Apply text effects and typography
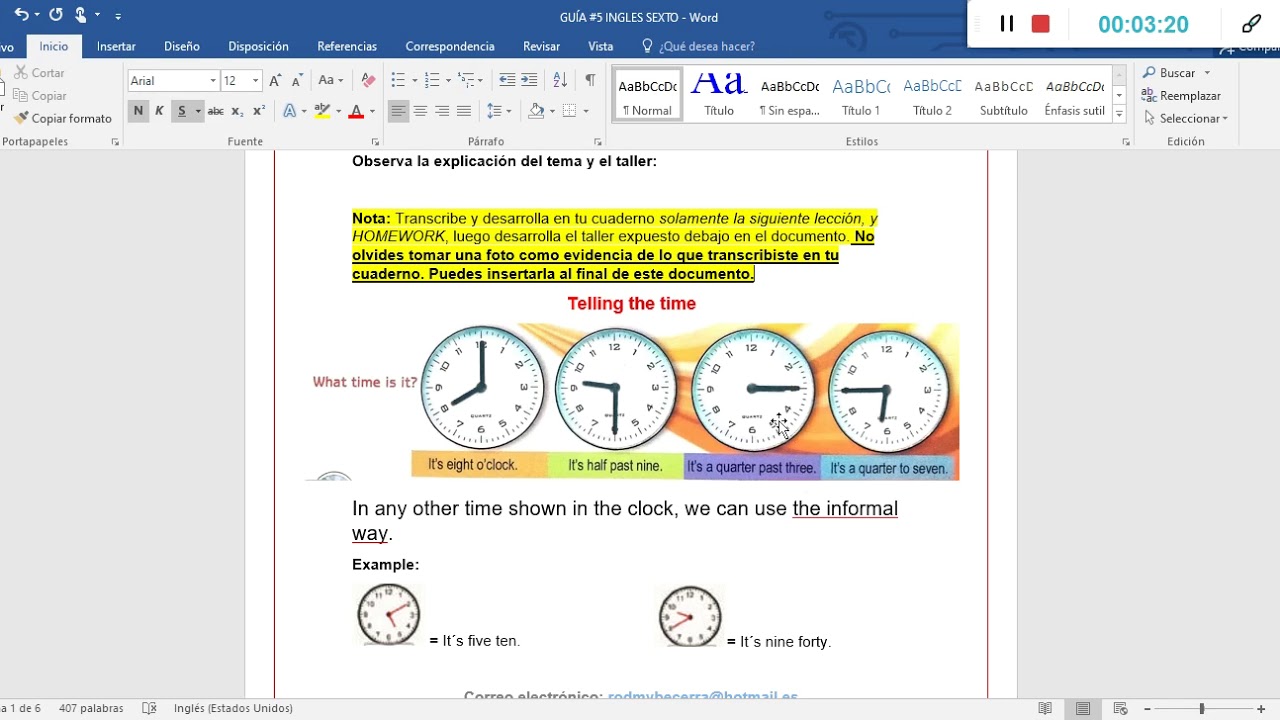The image size is (1280, 720). click(x=289, y=111)
